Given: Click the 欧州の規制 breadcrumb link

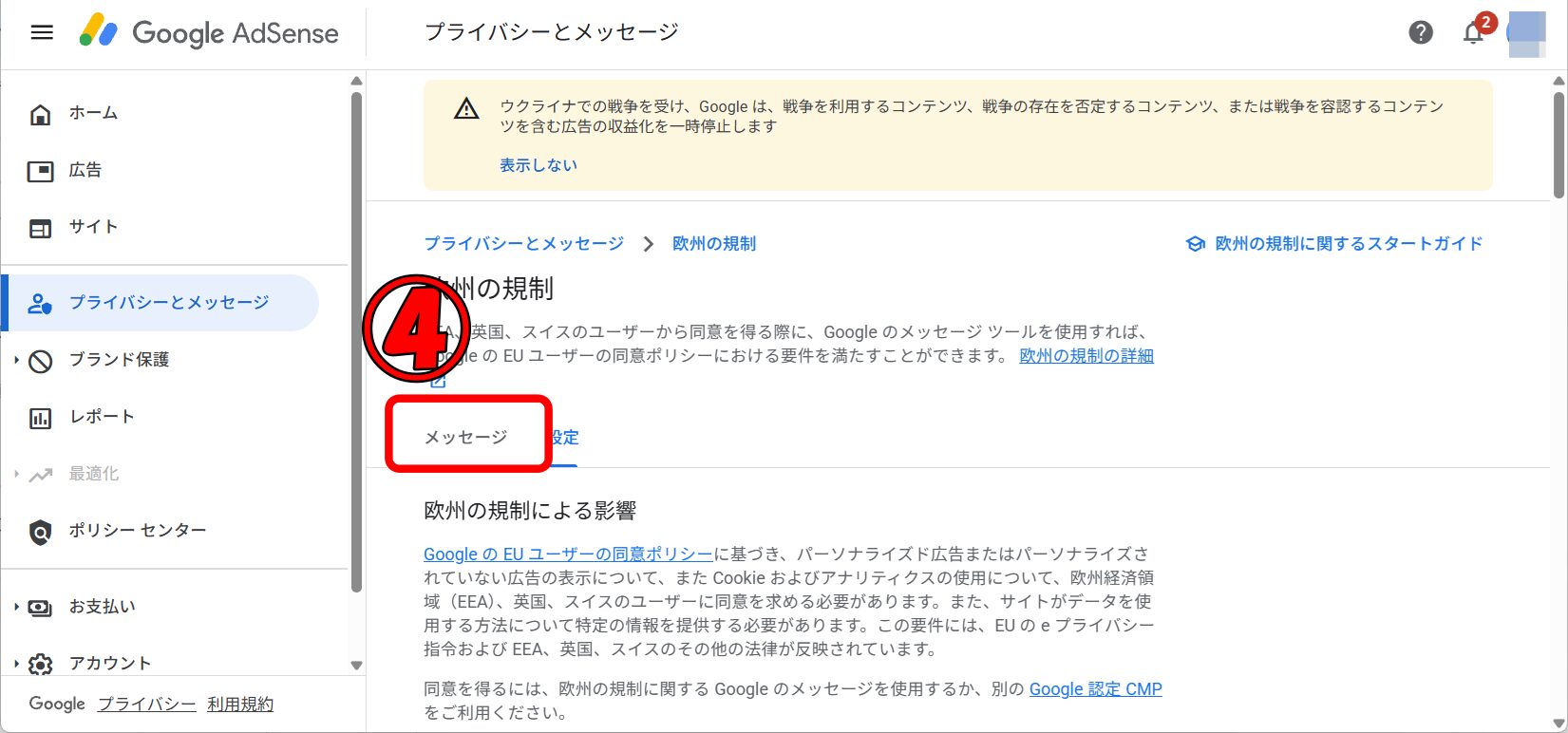Looking at the screenshot, I should [x=714, y=244].
